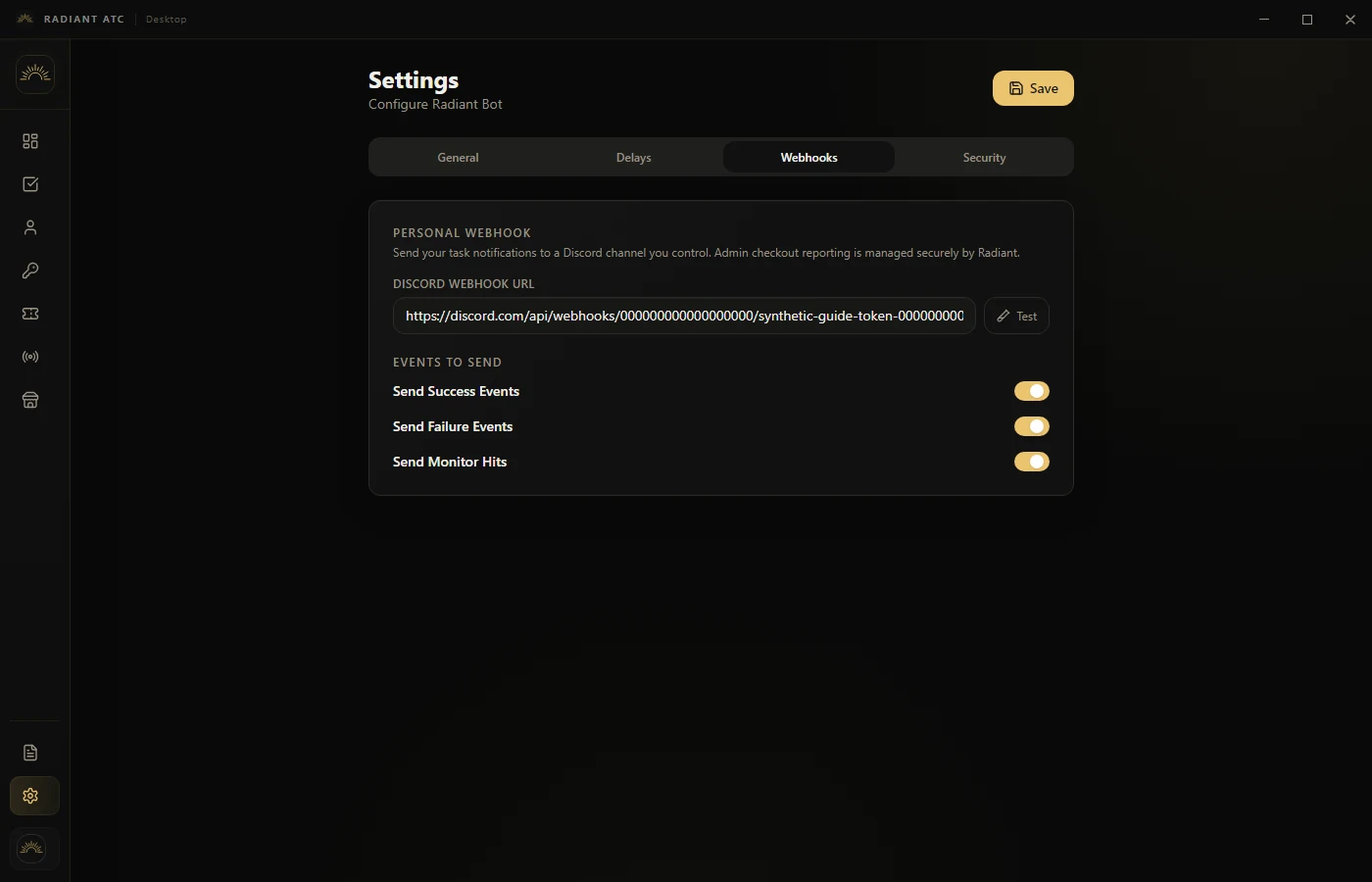Open the monitor broadcast icon
The height and width of the screenshot is (882, 1372).
[x=30, y=357]
